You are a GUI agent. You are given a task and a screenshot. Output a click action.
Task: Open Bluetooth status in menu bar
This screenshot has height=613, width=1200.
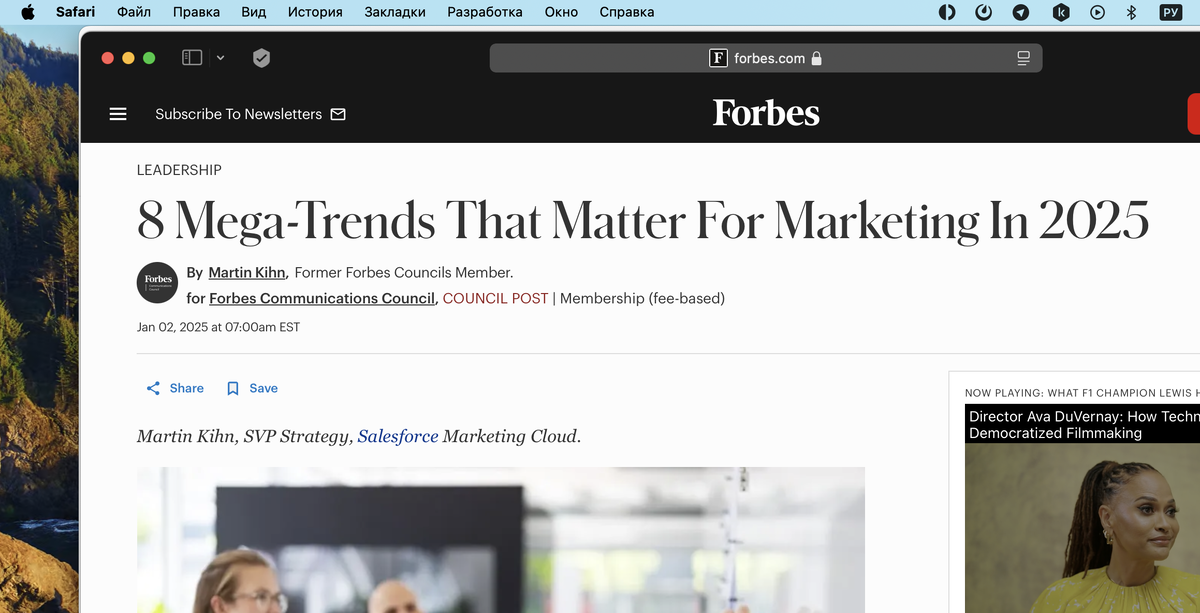point(1132,12)
